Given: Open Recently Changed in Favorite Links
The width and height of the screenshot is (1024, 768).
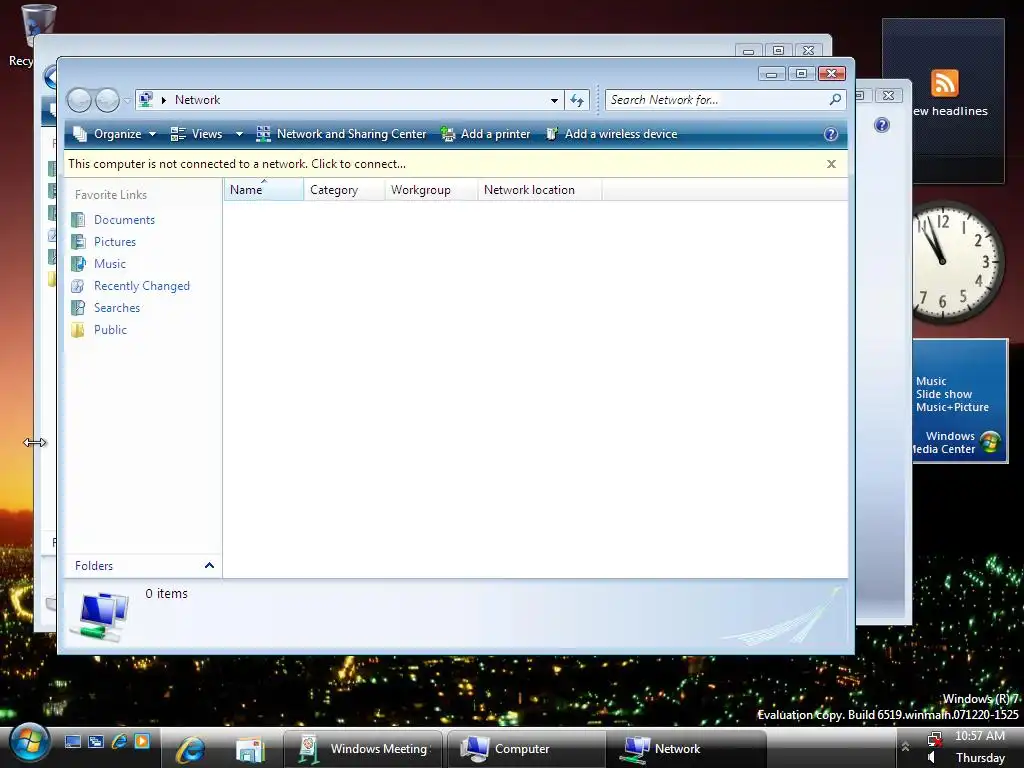Looking at the screenshot, I should (x=142, y=286).
